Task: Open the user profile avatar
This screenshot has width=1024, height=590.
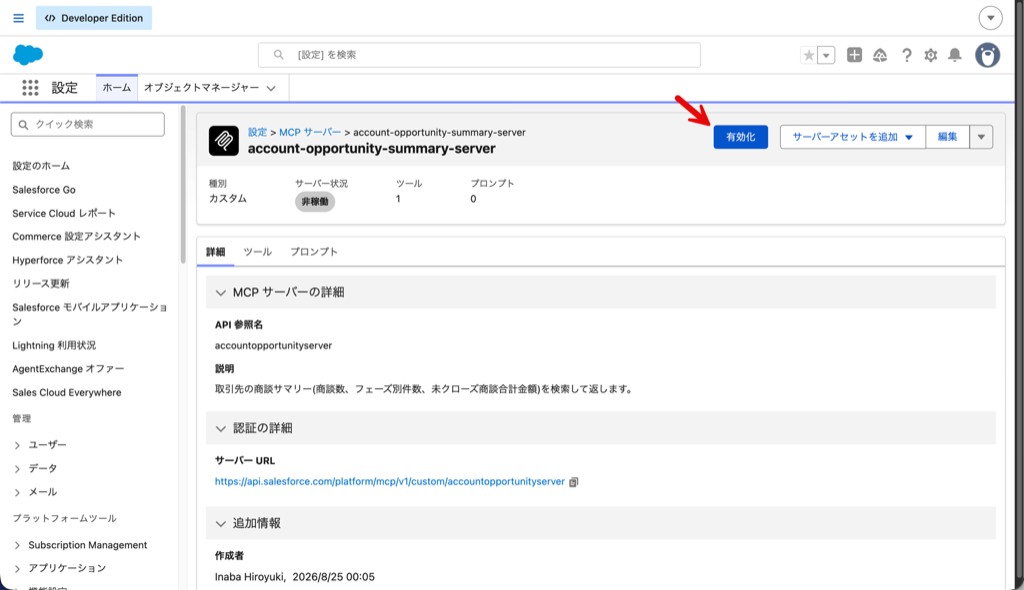Action: tap(987, 55)
